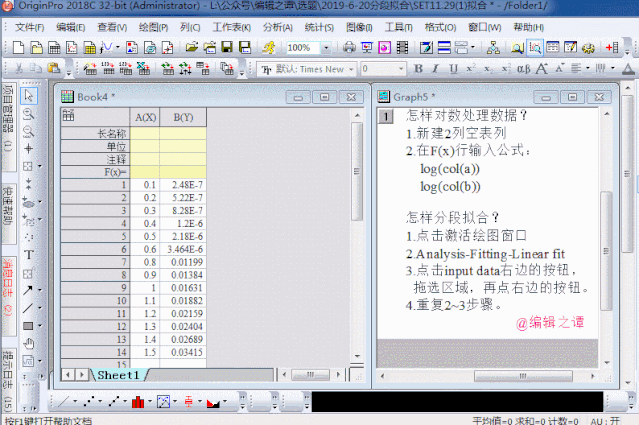This screenshot has height=425, width=639.
Task: Select the Pointer tool in the side toolbar
Action: click(29, 95)
